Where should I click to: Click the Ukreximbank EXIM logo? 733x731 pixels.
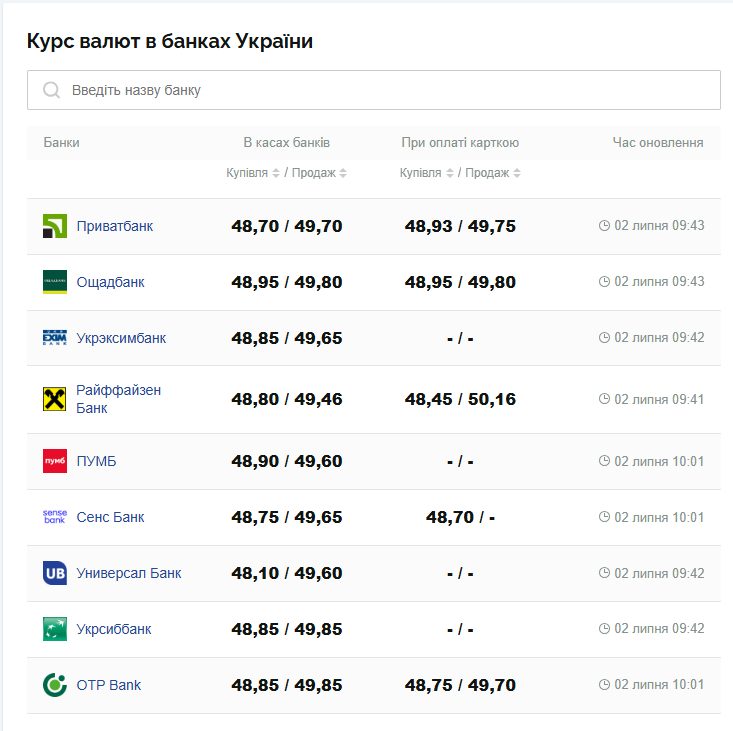pyautogui.click(x=55, y=338)
